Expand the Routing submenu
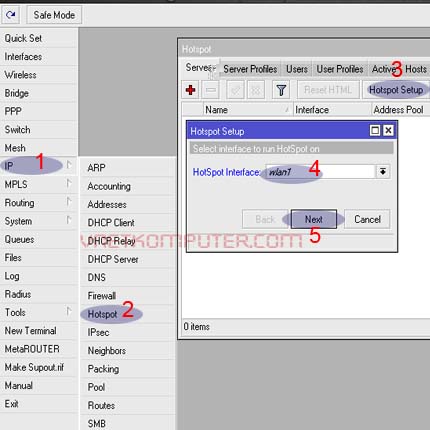This screenshot has width=430, height=430. click(x=39, y=203)
